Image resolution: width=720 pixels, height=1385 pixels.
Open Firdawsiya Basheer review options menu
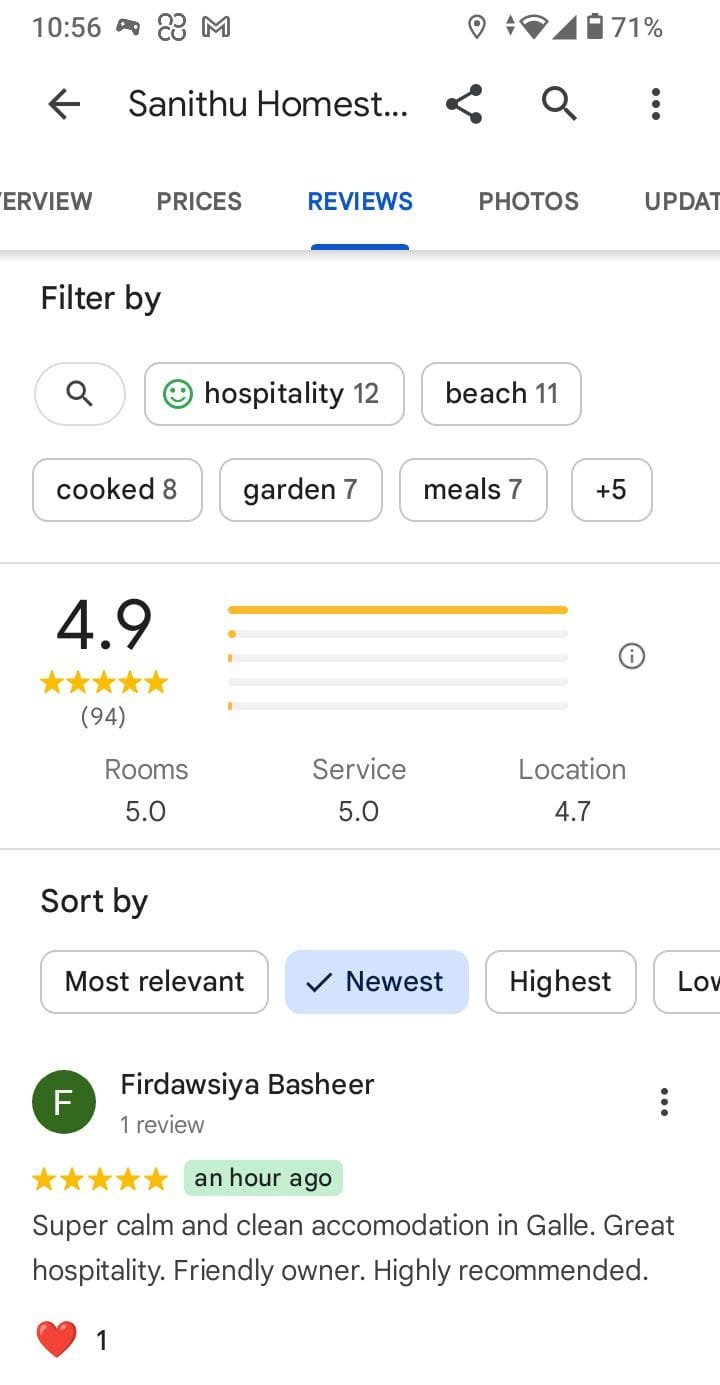click(x=664, y=1102)
